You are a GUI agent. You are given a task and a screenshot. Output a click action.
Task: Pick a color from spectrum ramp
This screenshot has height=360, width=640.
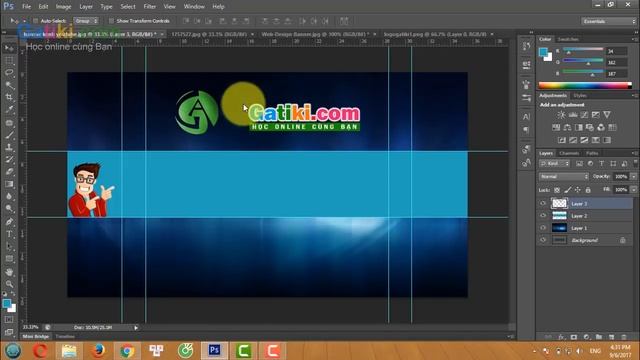coord(585,85)
